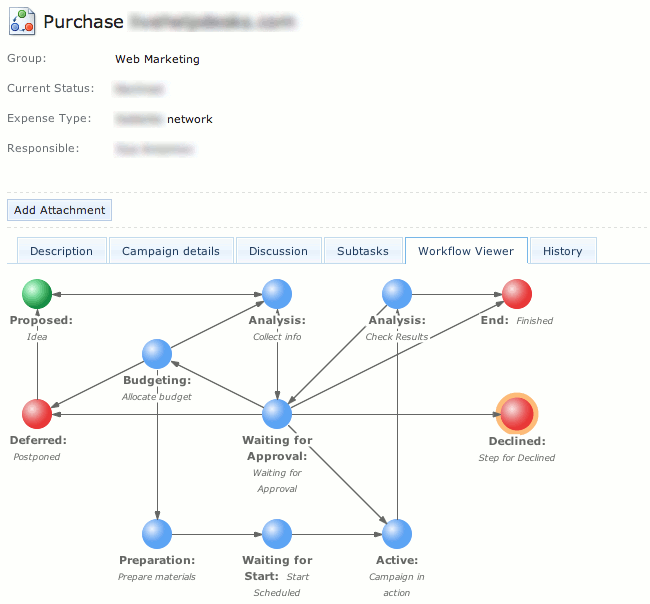Image resolution: width=650 pixels, height=604 pixels.
Task: Click the 'End:' label
Action: [495, 320]
